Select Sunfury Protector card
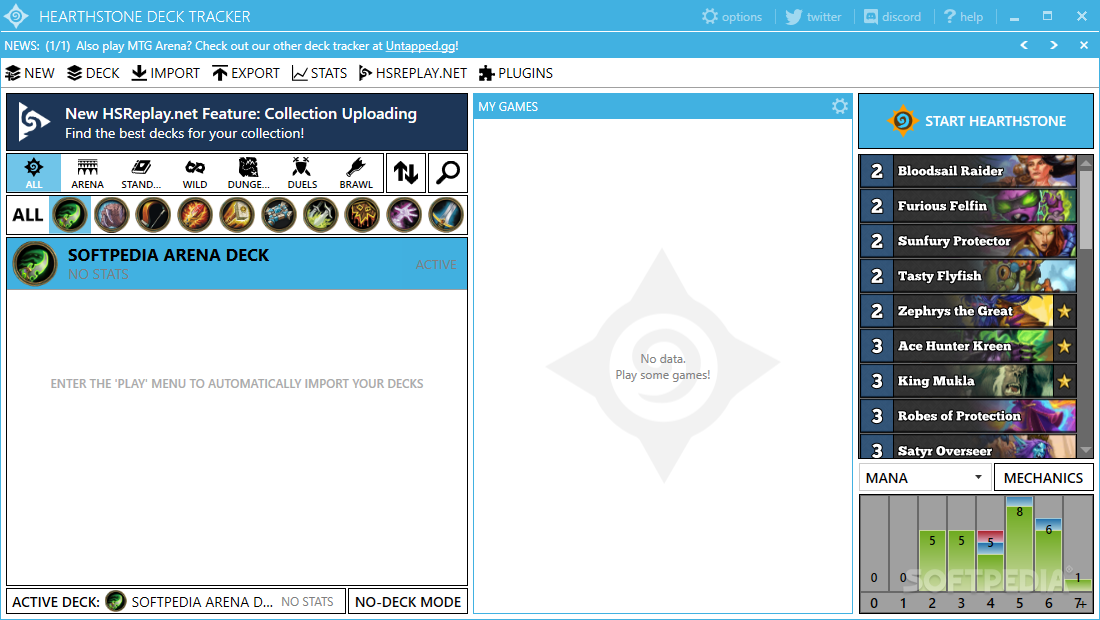Viewport: 1100px width, 620px height. (968, 241)
